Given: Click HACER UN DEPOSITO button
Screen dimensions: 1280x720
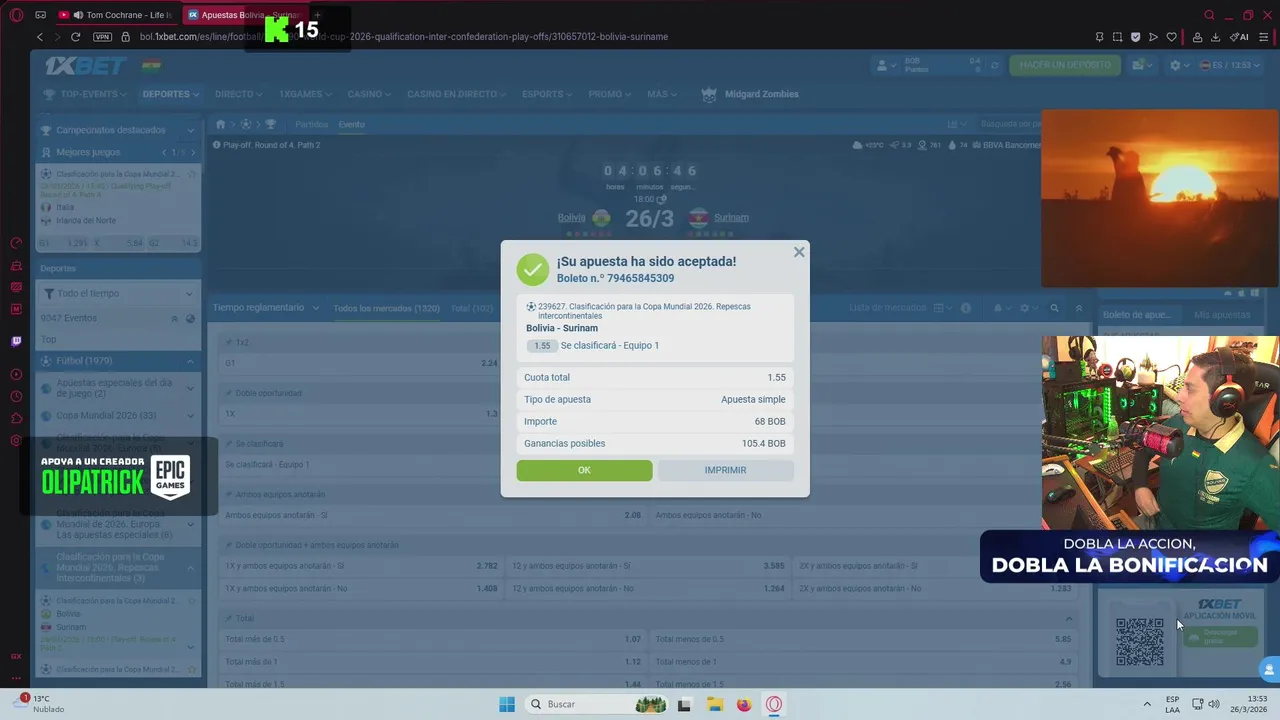Looking at the screenshot, I should 1065,65.
